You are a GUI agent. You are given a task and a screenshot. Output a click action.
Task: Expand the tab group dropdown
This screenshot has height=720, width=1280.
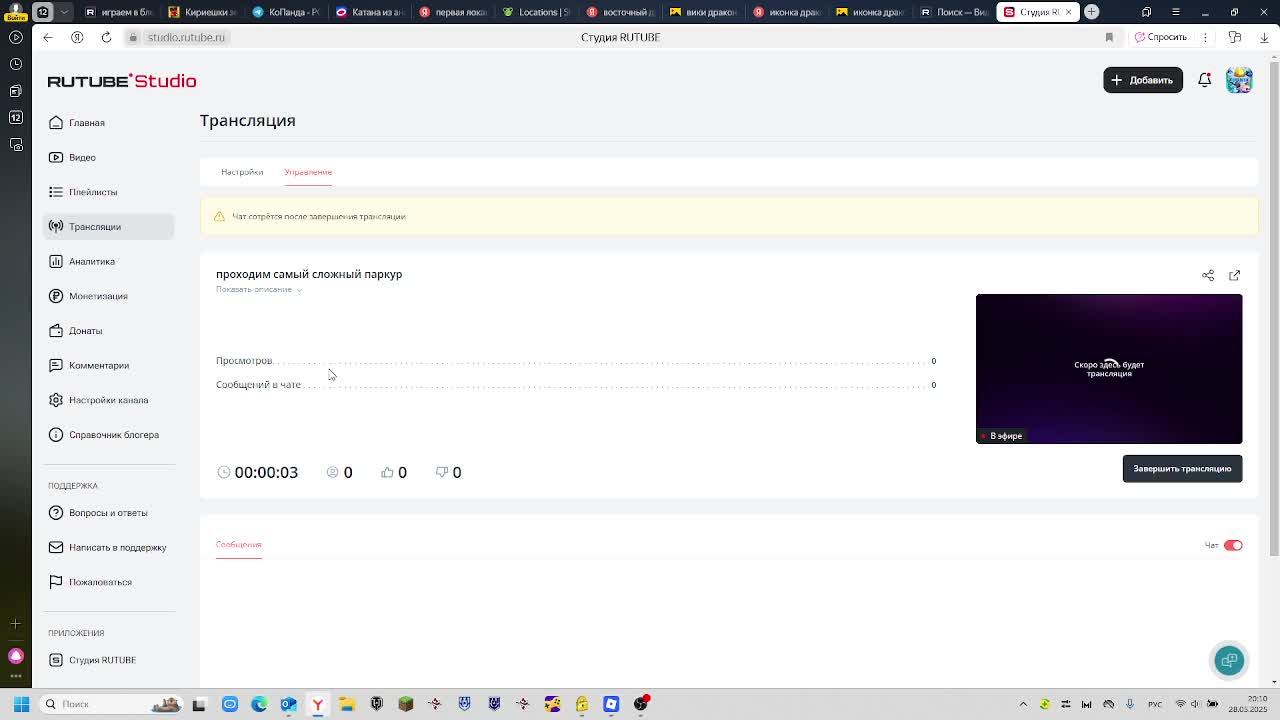click(65, 12)
